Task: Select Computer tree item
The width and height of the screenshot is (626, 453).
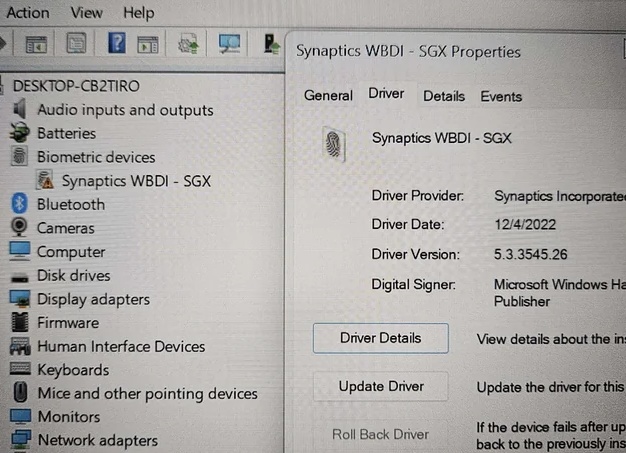Action: tap(71, 252)
